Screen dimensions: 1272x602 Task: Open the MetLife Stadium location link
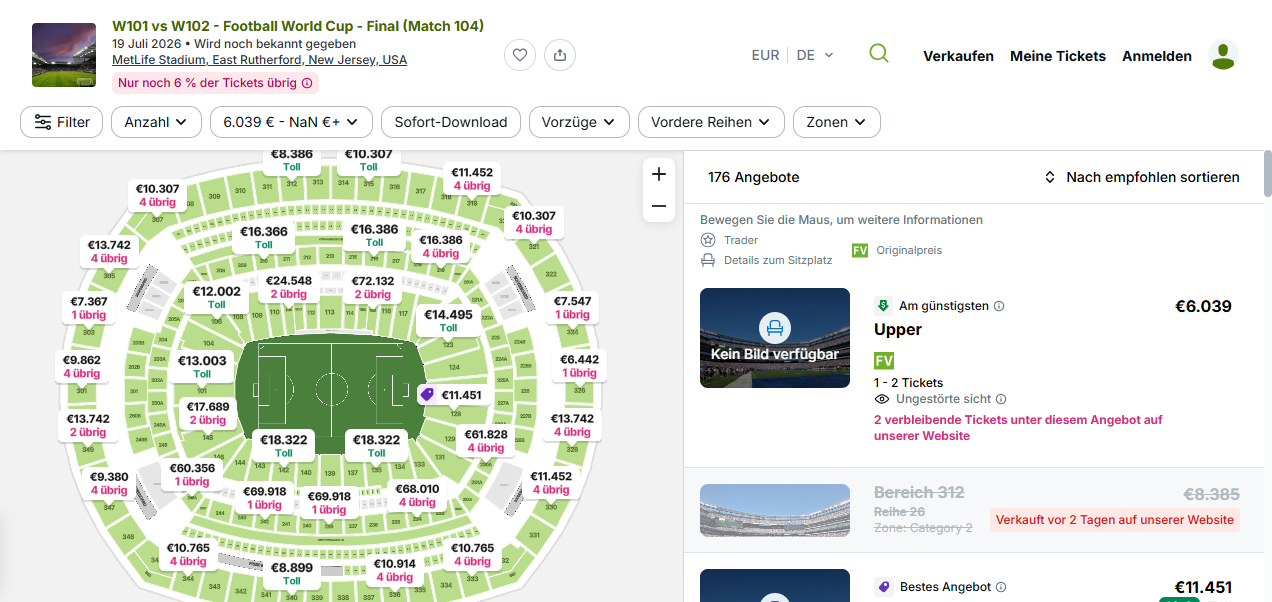260,60
